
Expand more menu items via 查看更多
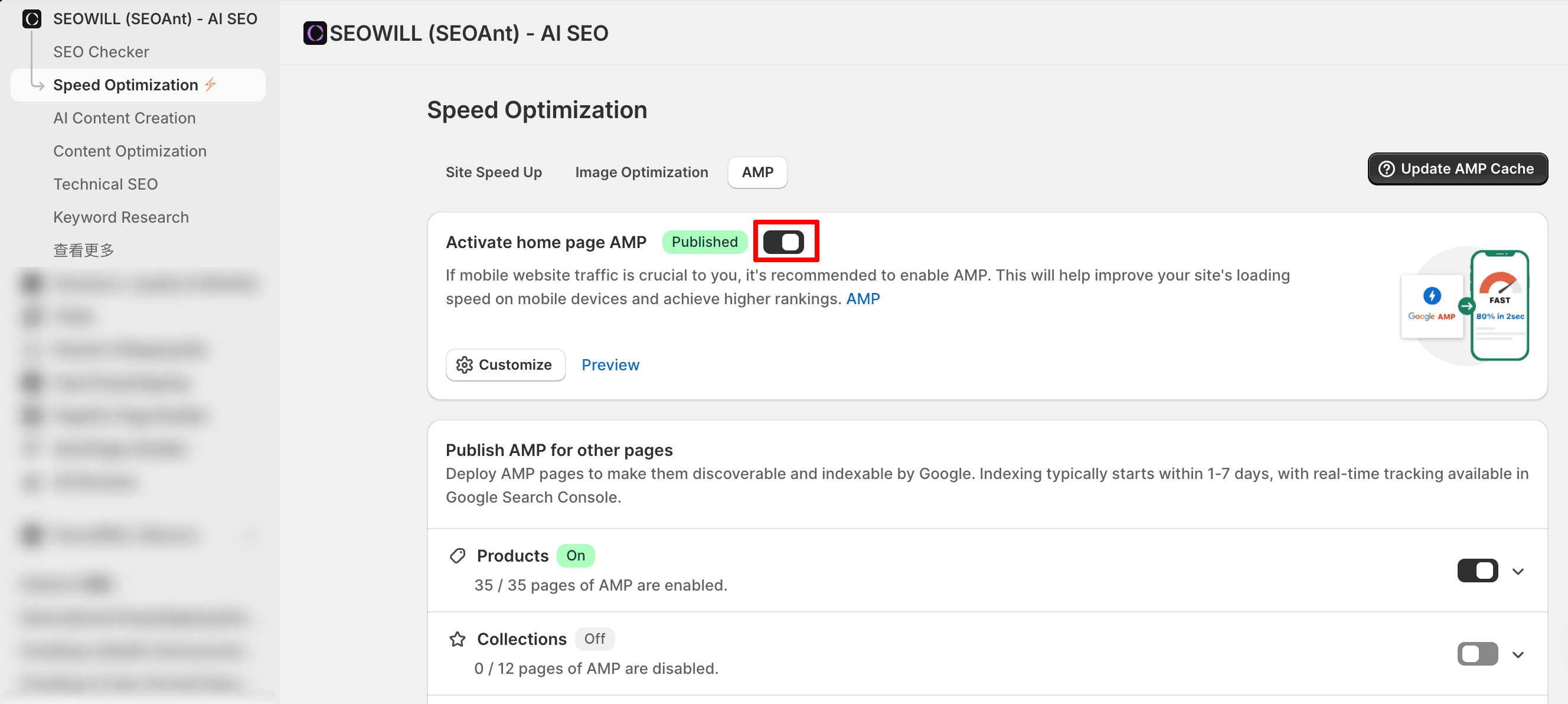pos(83,250)
